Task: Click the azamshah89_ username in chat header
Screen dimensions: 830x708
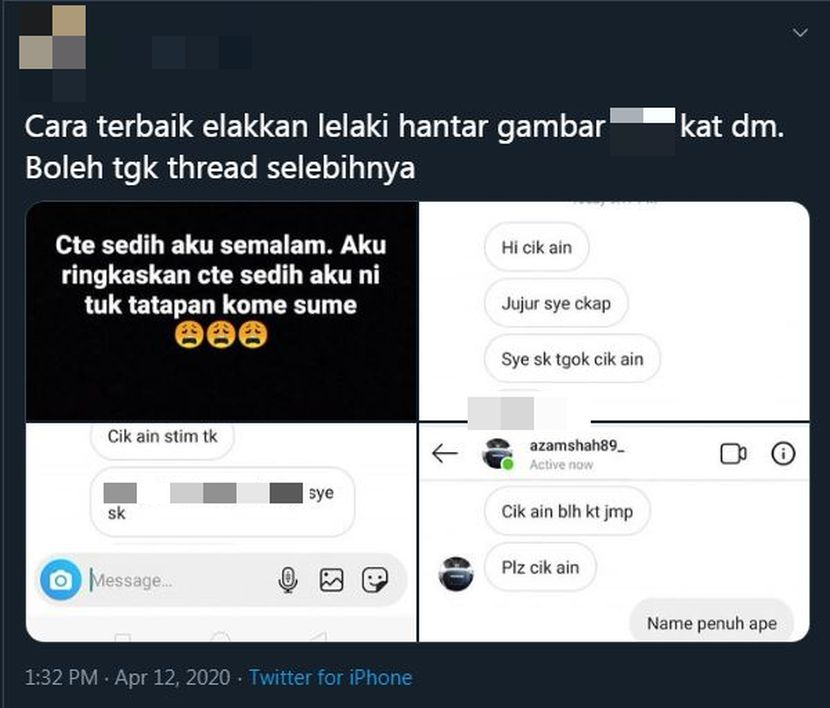Action: pyautogui.click(x=577, y=446)
